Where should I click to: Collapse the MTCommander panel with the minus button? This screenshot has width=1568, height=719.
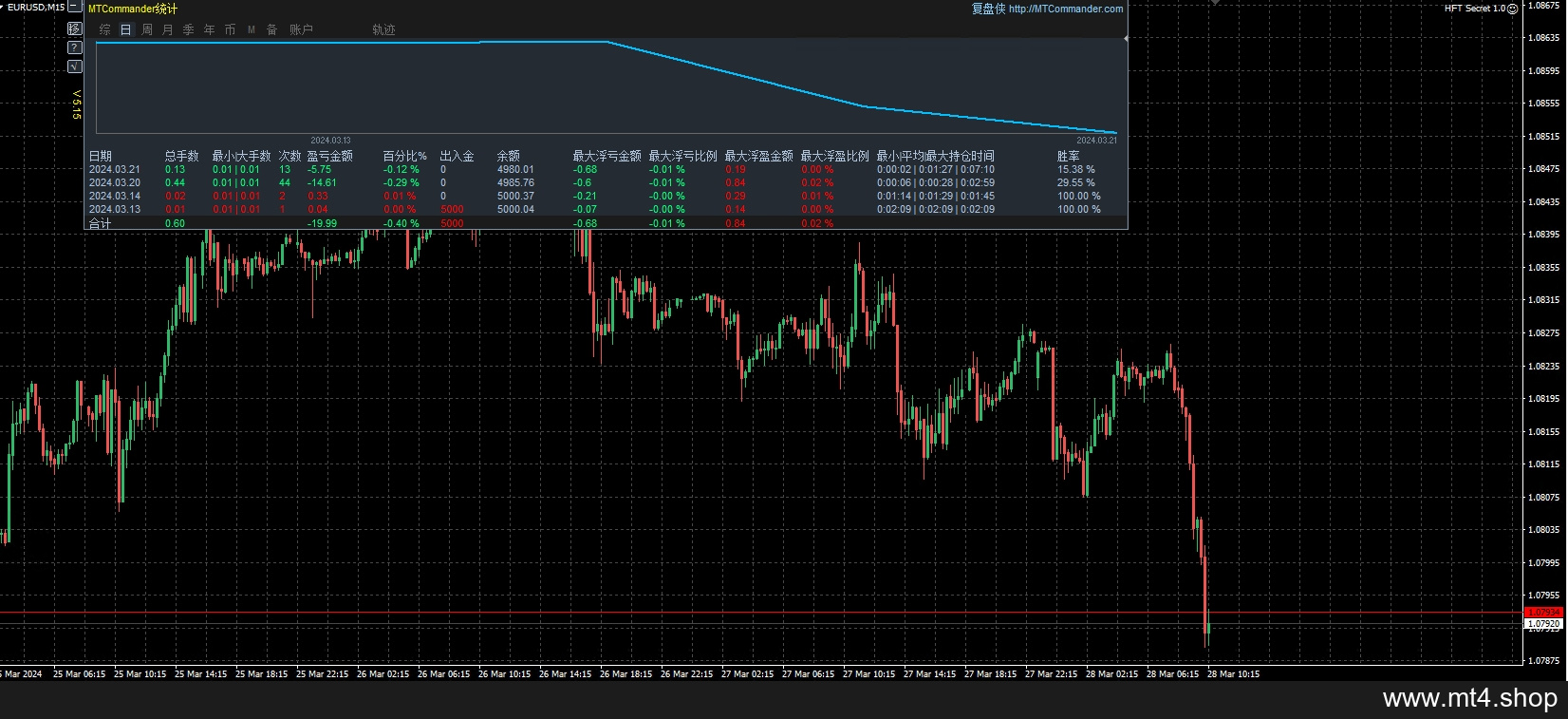click(75, 7)
